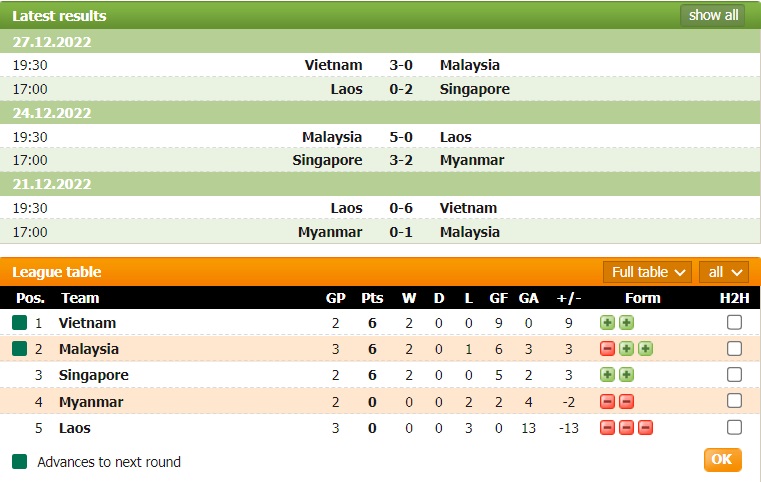The height and width of the screenshot is (482, 761).
Task: Check the H2H box for Laos
Action: 734,428
